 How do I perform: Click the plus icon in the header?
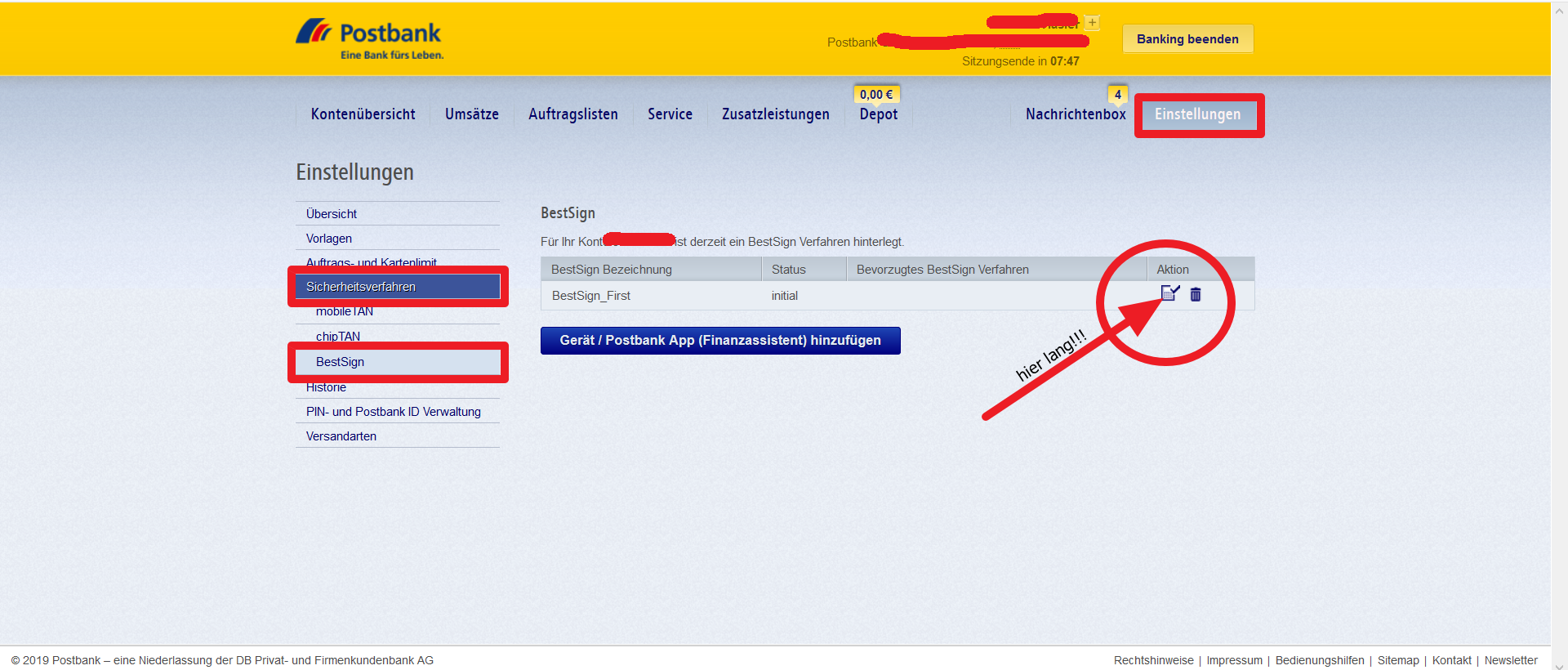point(1092,22)
